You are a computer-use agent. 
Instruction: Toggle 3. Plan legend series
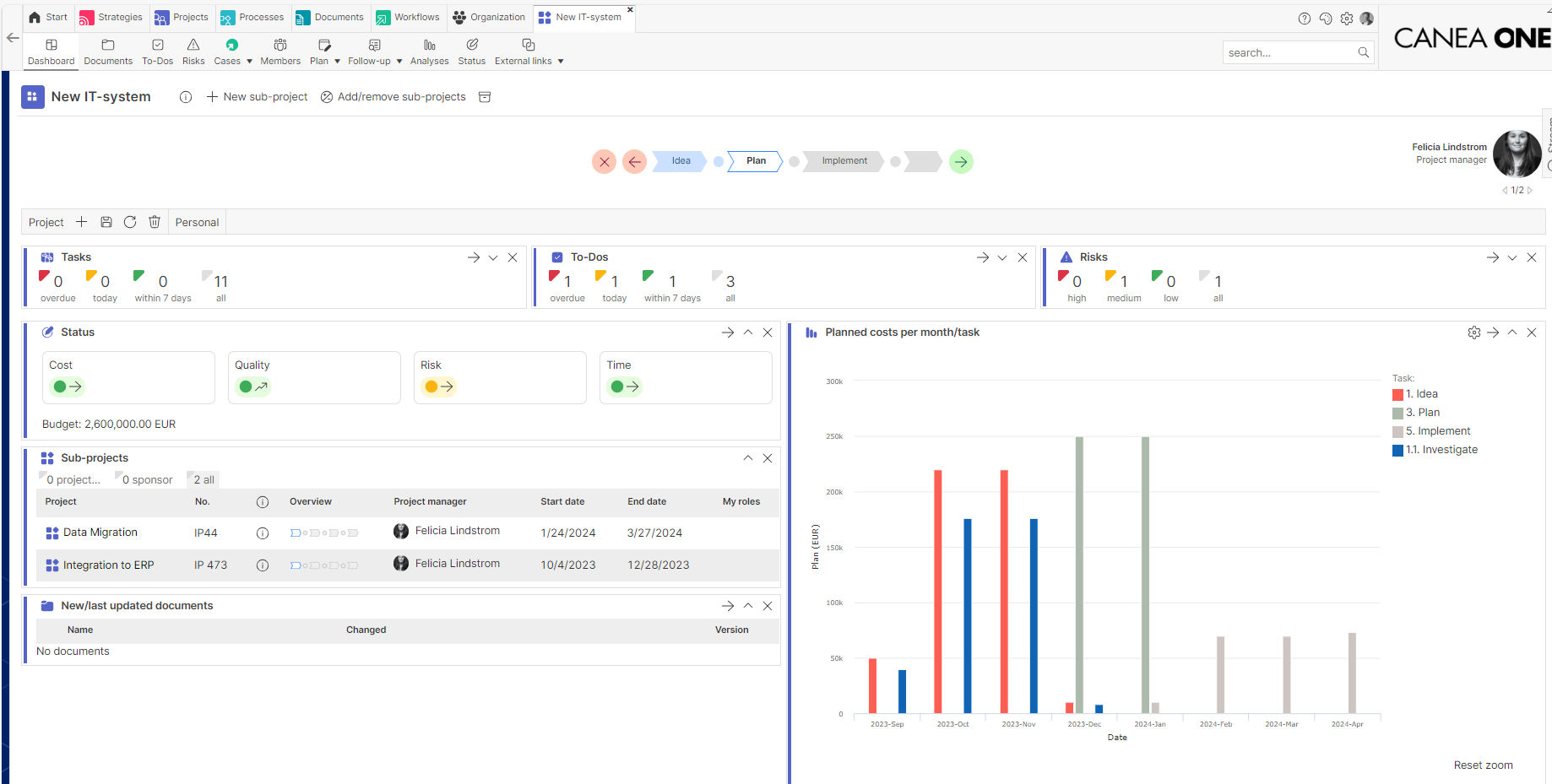click(1416, 413)
